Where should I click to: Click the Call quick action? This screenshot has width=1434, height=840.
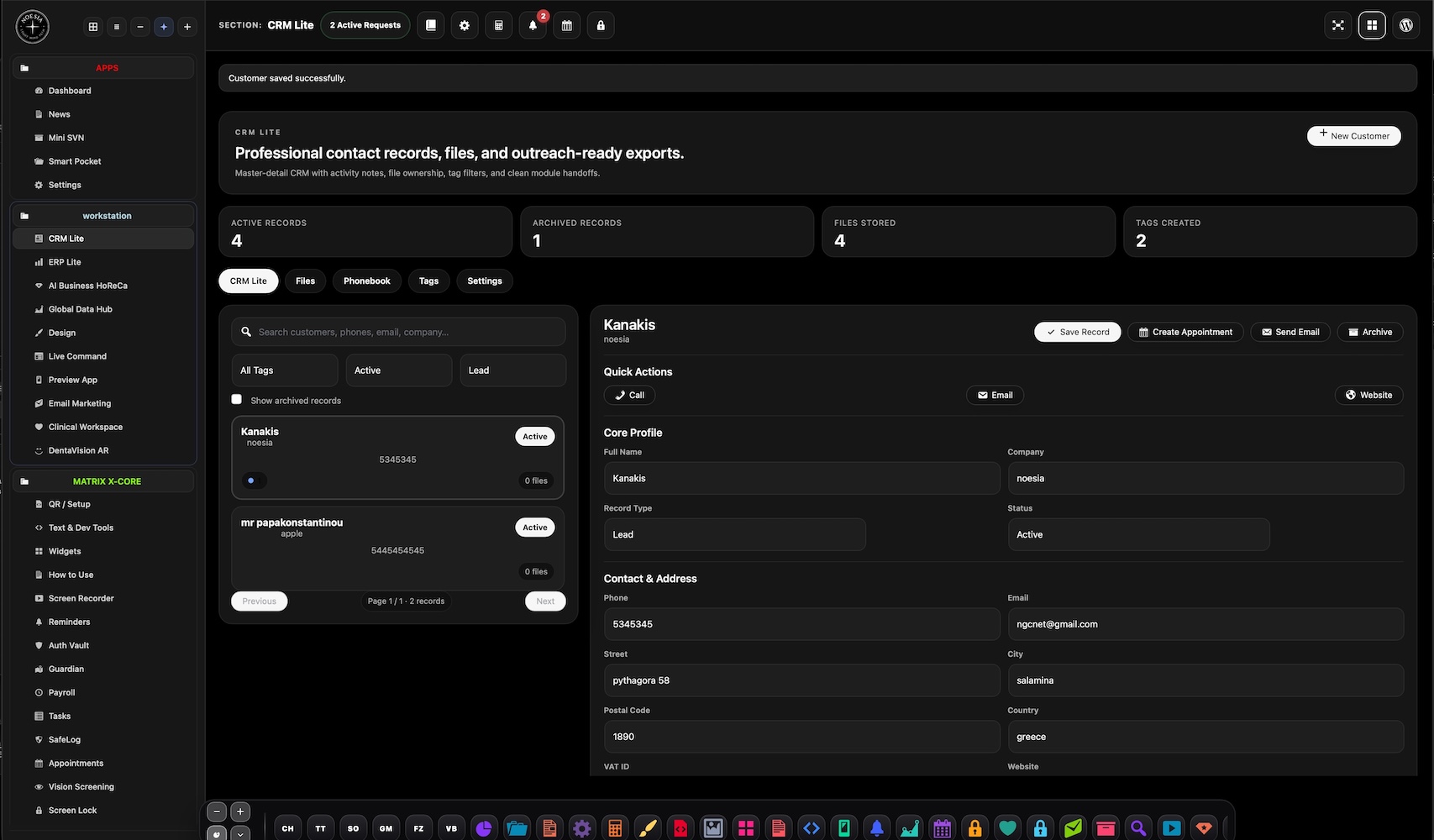[x=630, y=395]
